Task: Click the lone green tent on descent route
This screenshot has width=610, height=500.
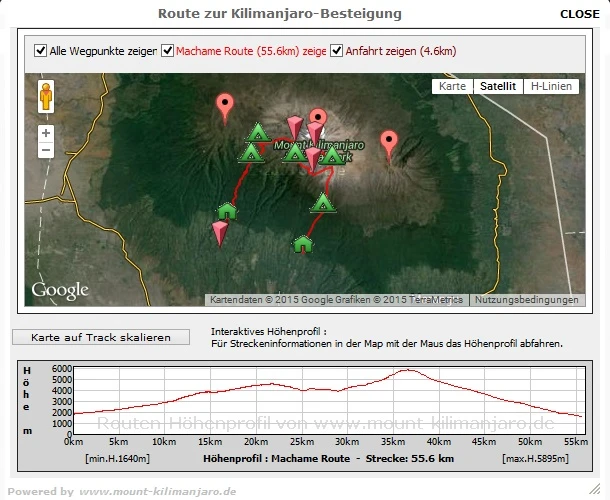Action: pyautogui.click(x=323, y=203)
